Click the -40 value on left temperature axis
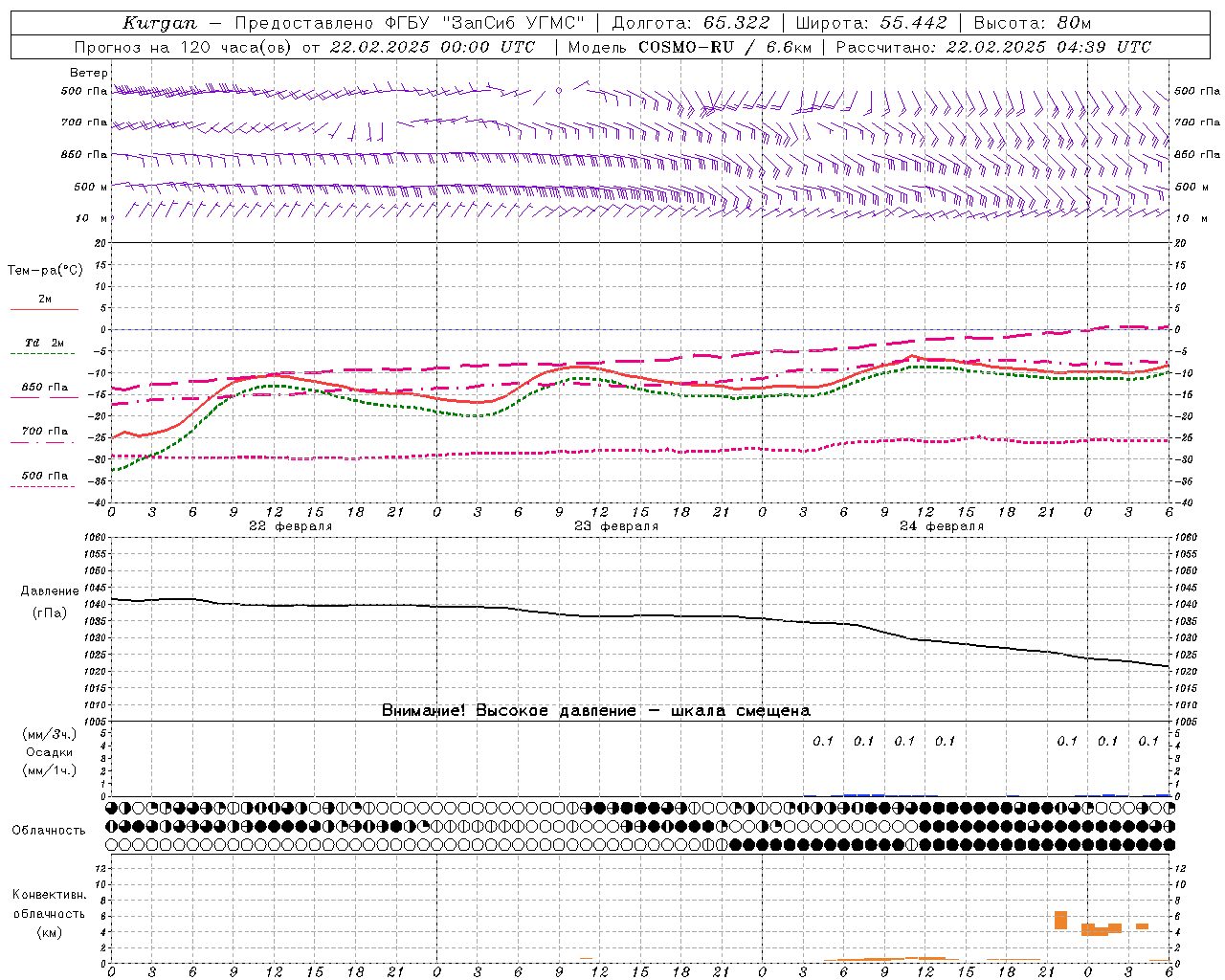1225x980 pixels. tap(99, 502)
